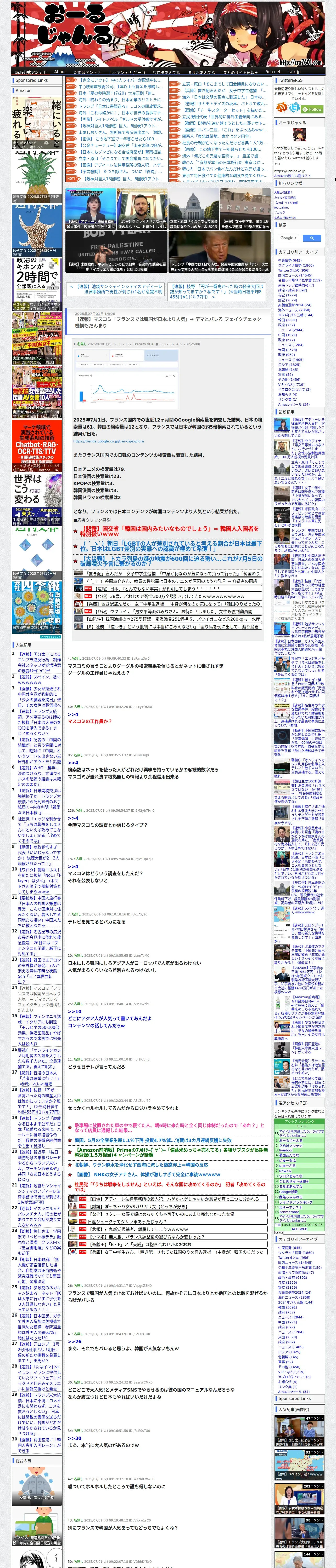
Task: Open the ウクライナ「男女平等」featured thumbnail
Action: point(142,209)
